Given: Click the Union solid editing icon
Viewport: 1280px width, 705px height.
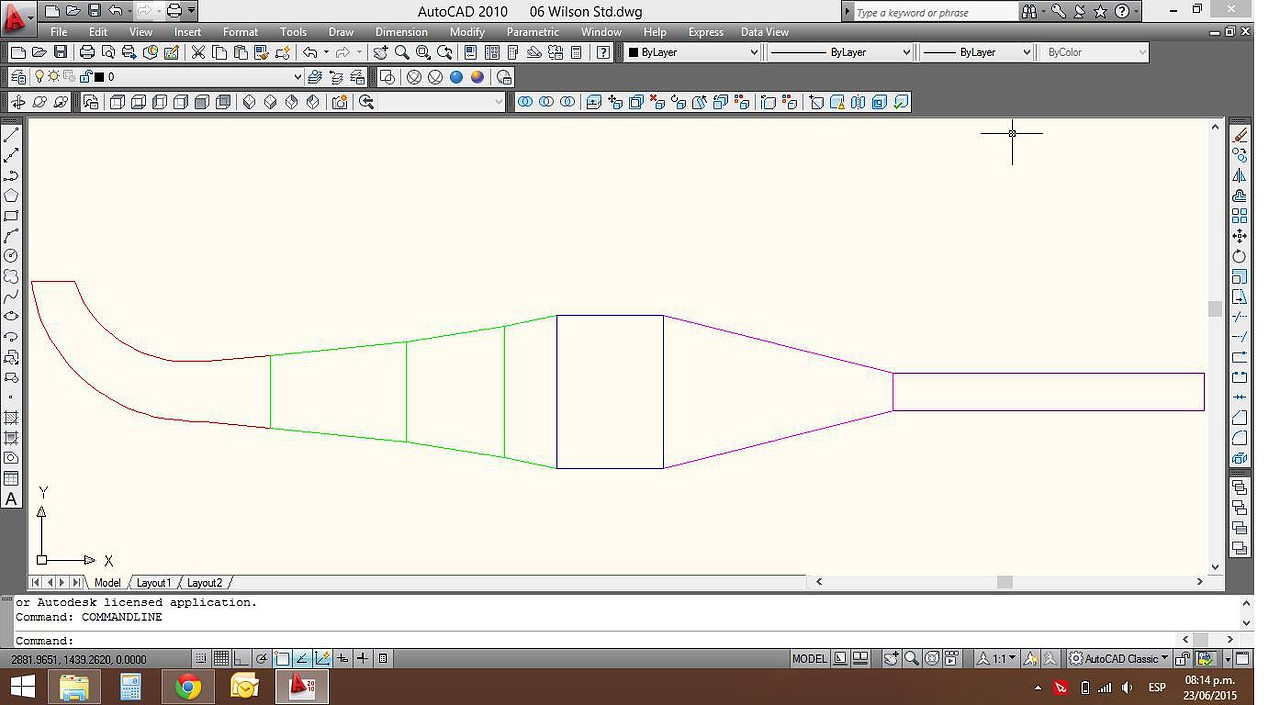Looking at the screenshot, I should (525, 102).
